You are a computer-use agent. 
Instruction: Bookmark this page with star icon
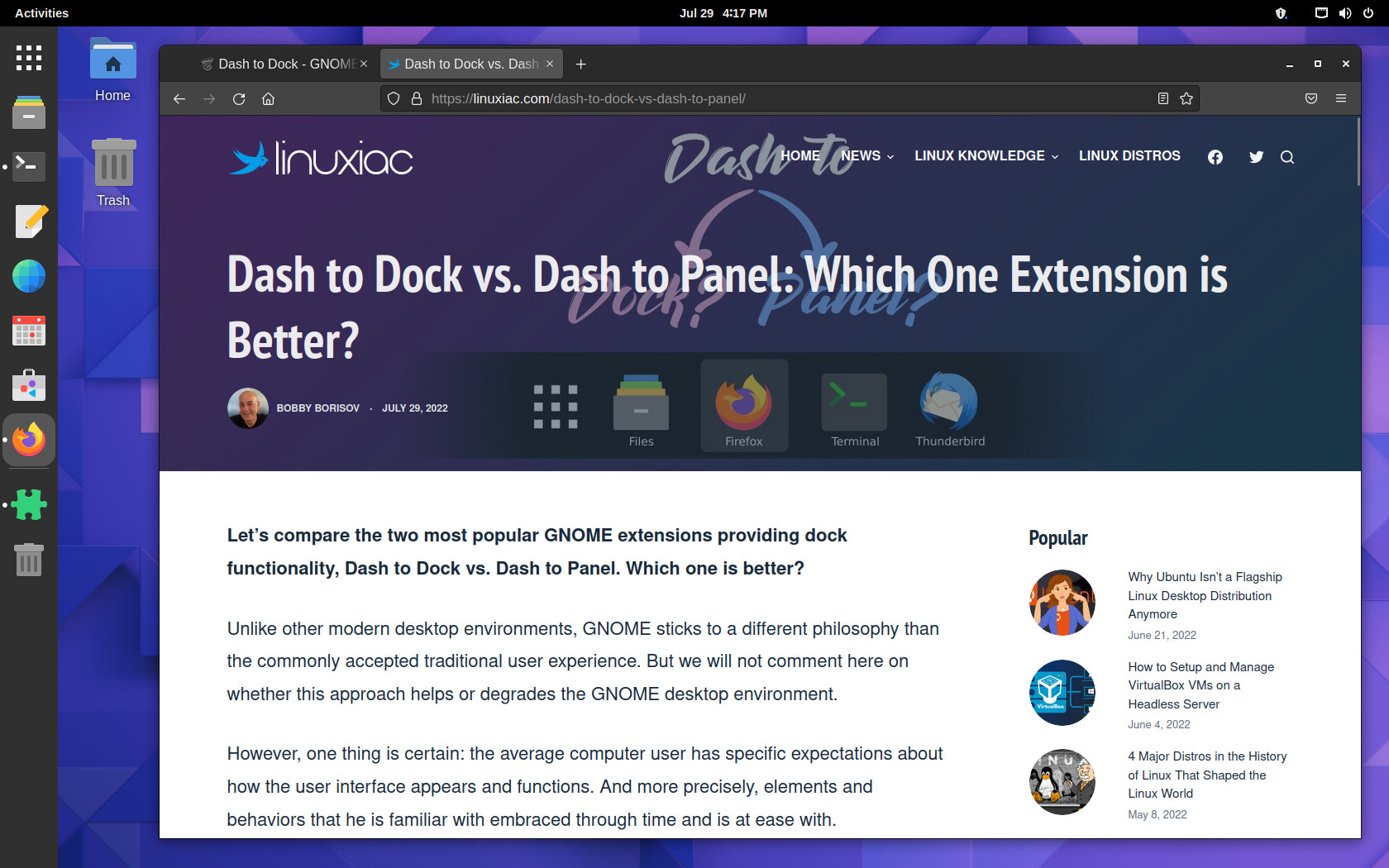coord(1186,98)
